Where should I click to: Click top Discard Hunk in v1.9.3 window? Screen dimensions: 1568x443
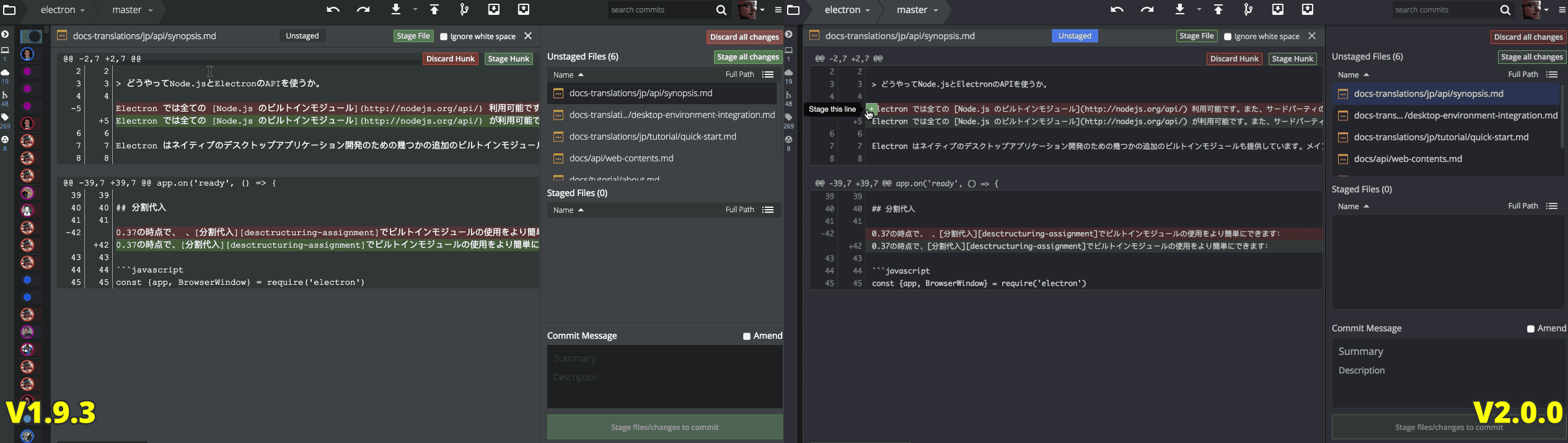[450, 59]
